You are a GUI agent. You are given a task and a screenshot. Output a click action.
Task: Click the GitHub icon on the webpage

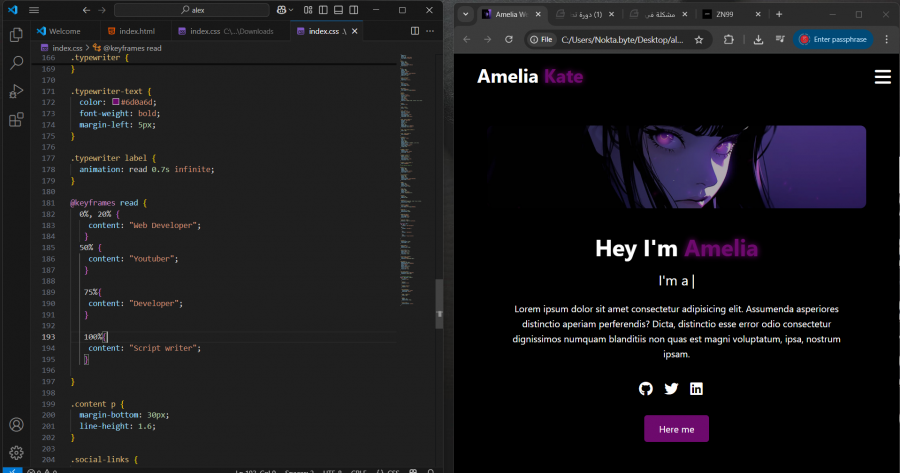point(646,389)
